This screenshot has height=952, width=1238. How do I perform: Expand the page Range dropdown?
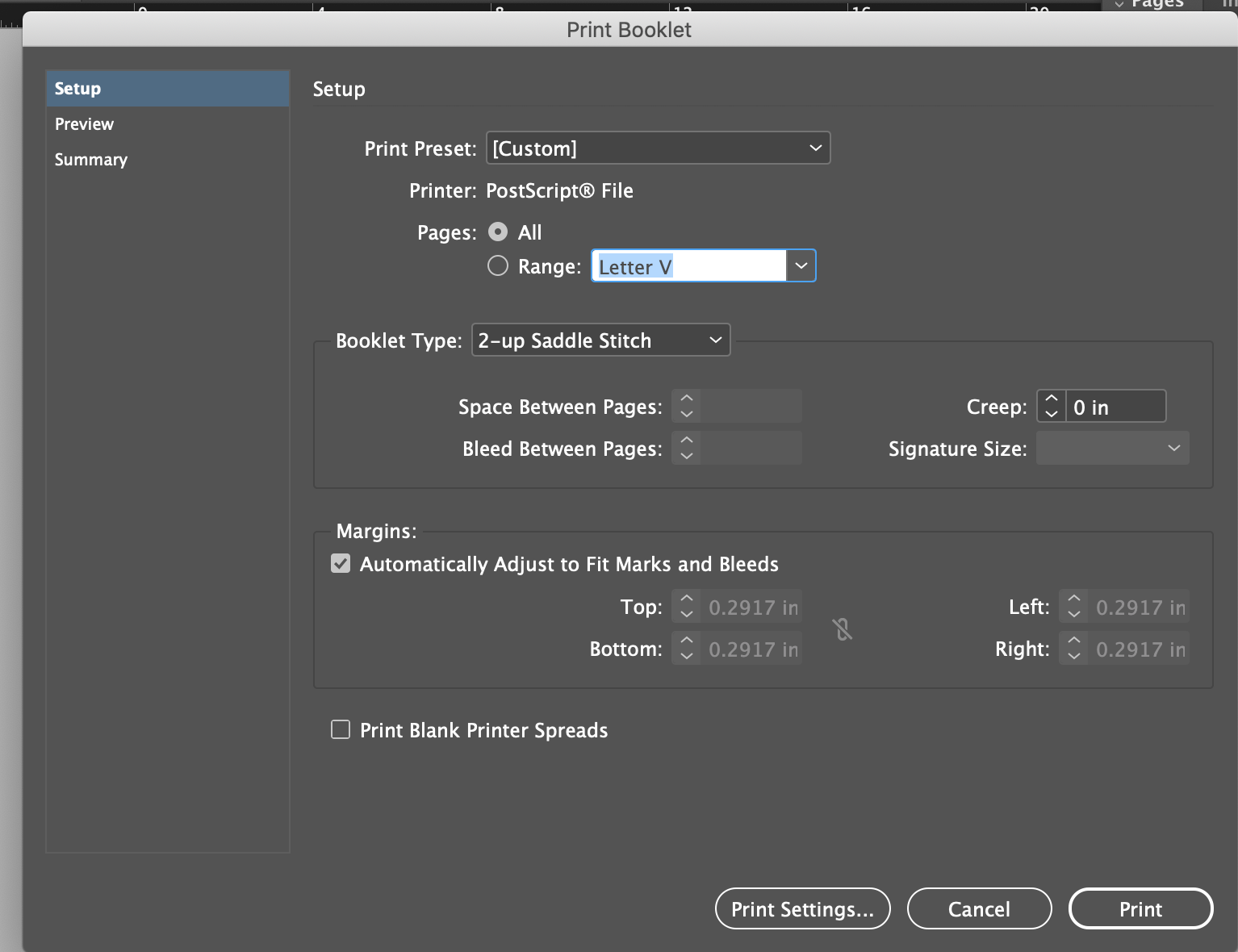800,265
